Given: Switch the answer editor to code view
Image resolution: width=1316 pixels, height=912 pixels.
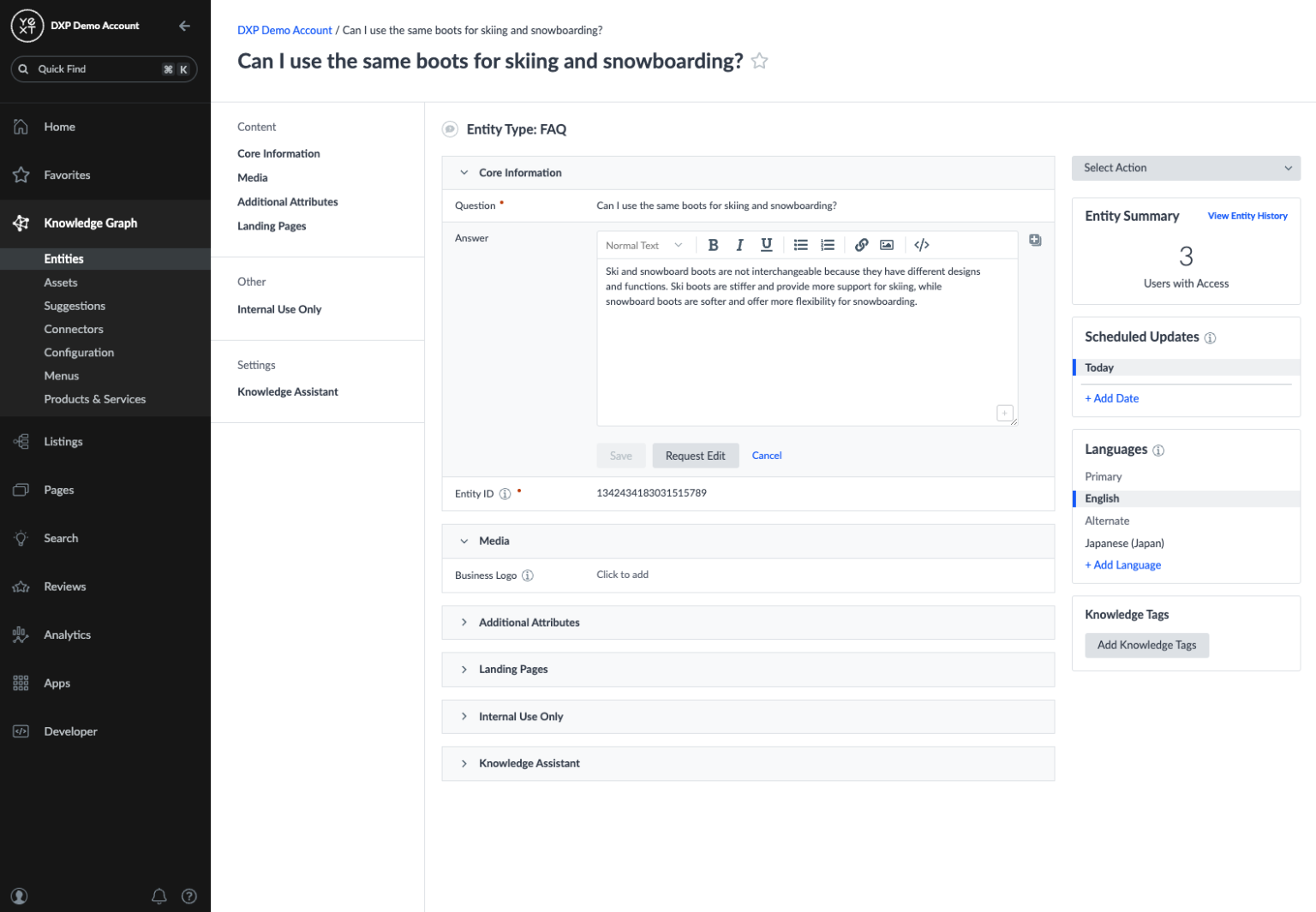Looking at the screenshot, I should 921,245.
